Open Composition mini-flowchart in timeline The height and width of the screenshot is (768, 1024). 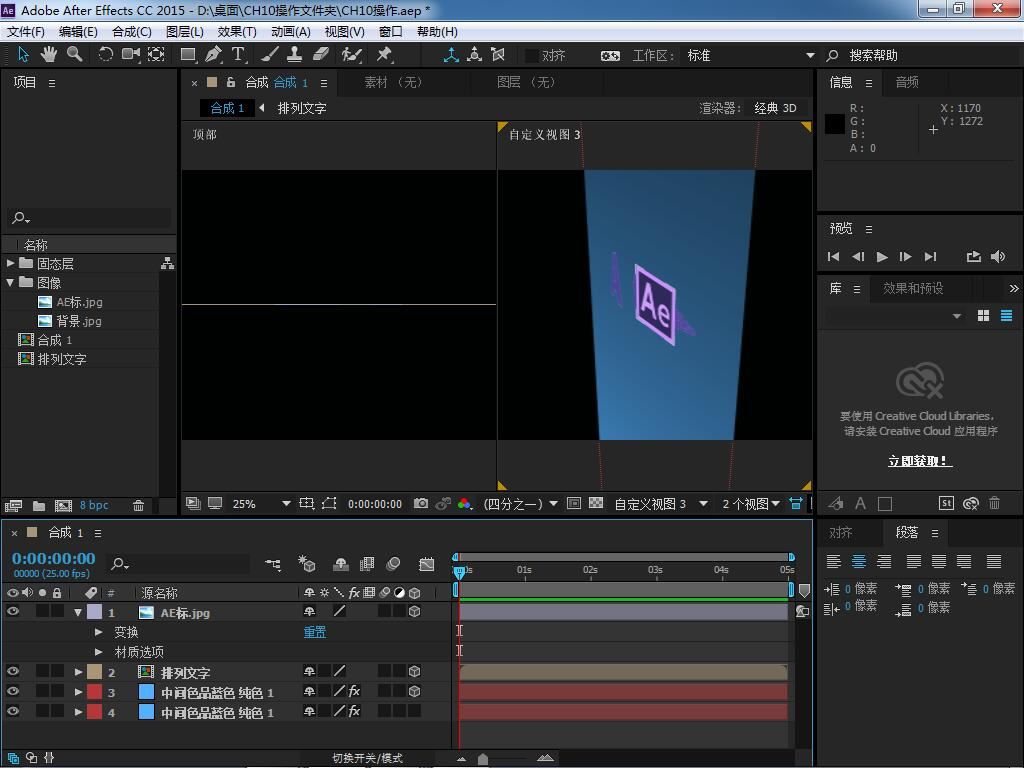pyautogui.click(x=273, y=564)
